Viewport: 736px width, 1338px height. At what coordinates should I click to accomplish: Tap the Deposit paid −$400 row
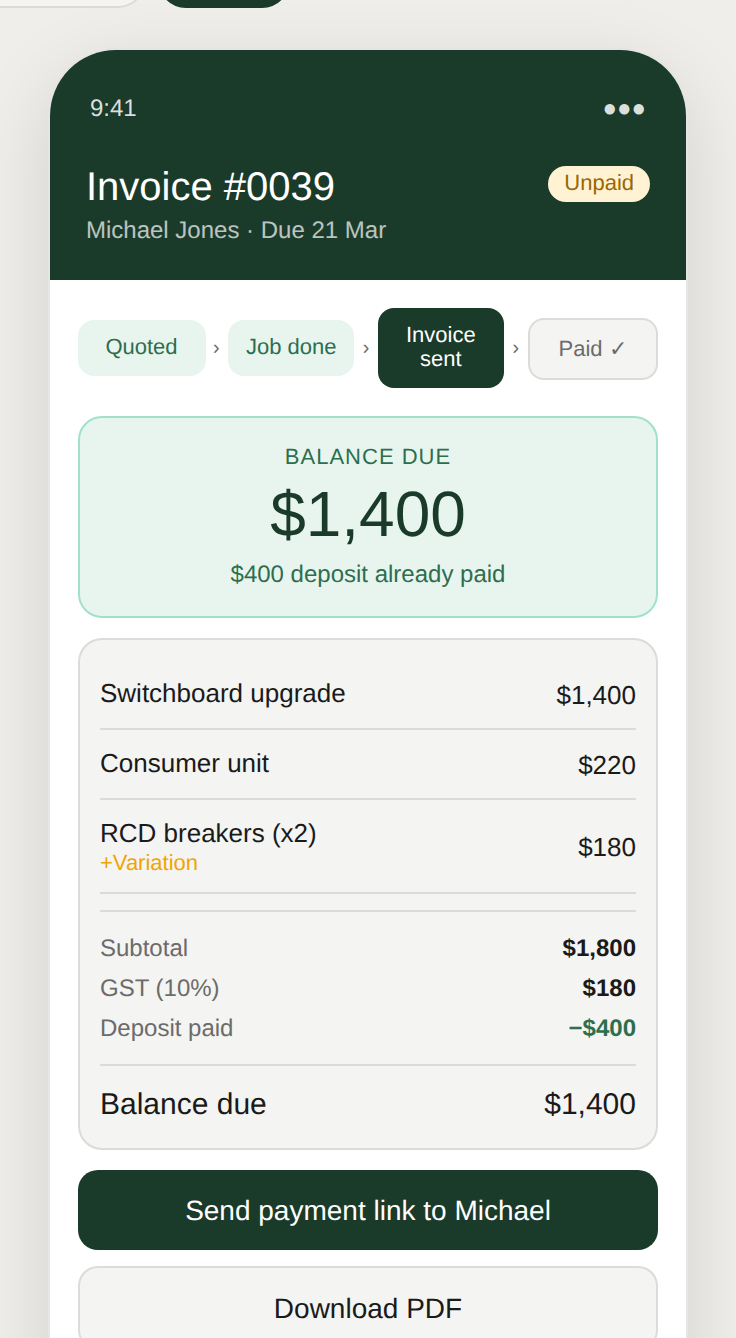coord(367,1028)
